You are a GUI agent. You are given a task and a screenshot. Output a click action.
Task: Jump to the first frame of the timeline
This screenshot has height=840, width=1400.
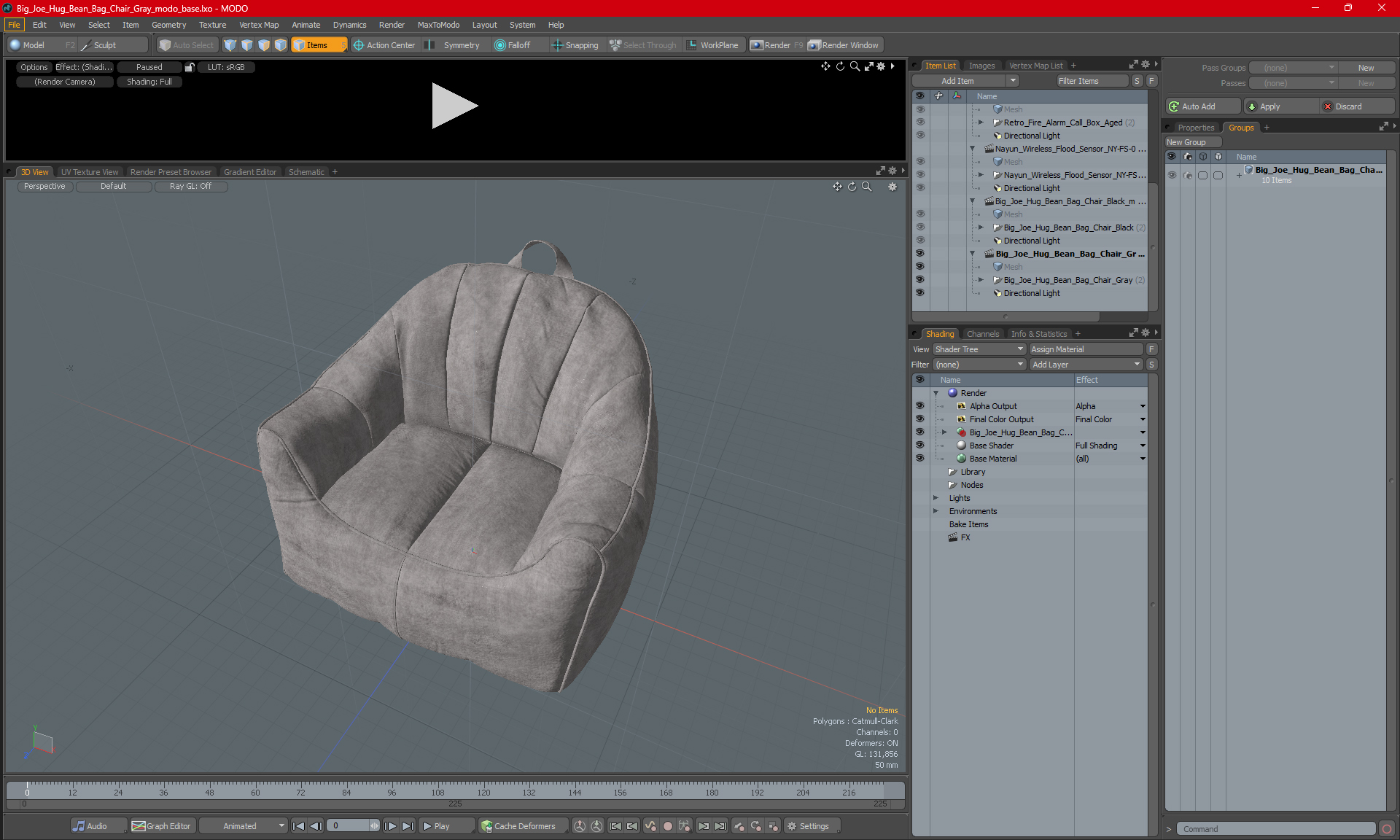298,826
